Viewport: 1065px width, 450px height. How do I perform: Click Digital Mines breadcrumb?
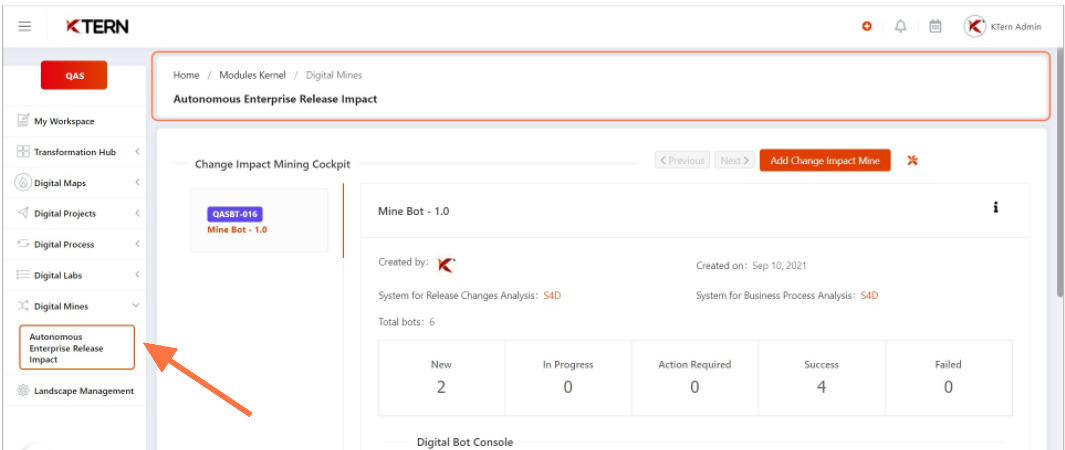click(334, 75)
